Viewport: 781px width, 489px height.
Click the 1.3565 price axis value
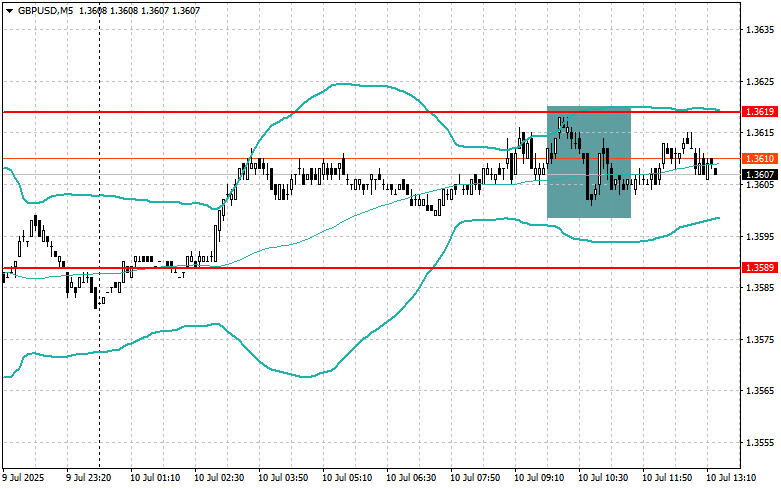click(x=760, y=391)
